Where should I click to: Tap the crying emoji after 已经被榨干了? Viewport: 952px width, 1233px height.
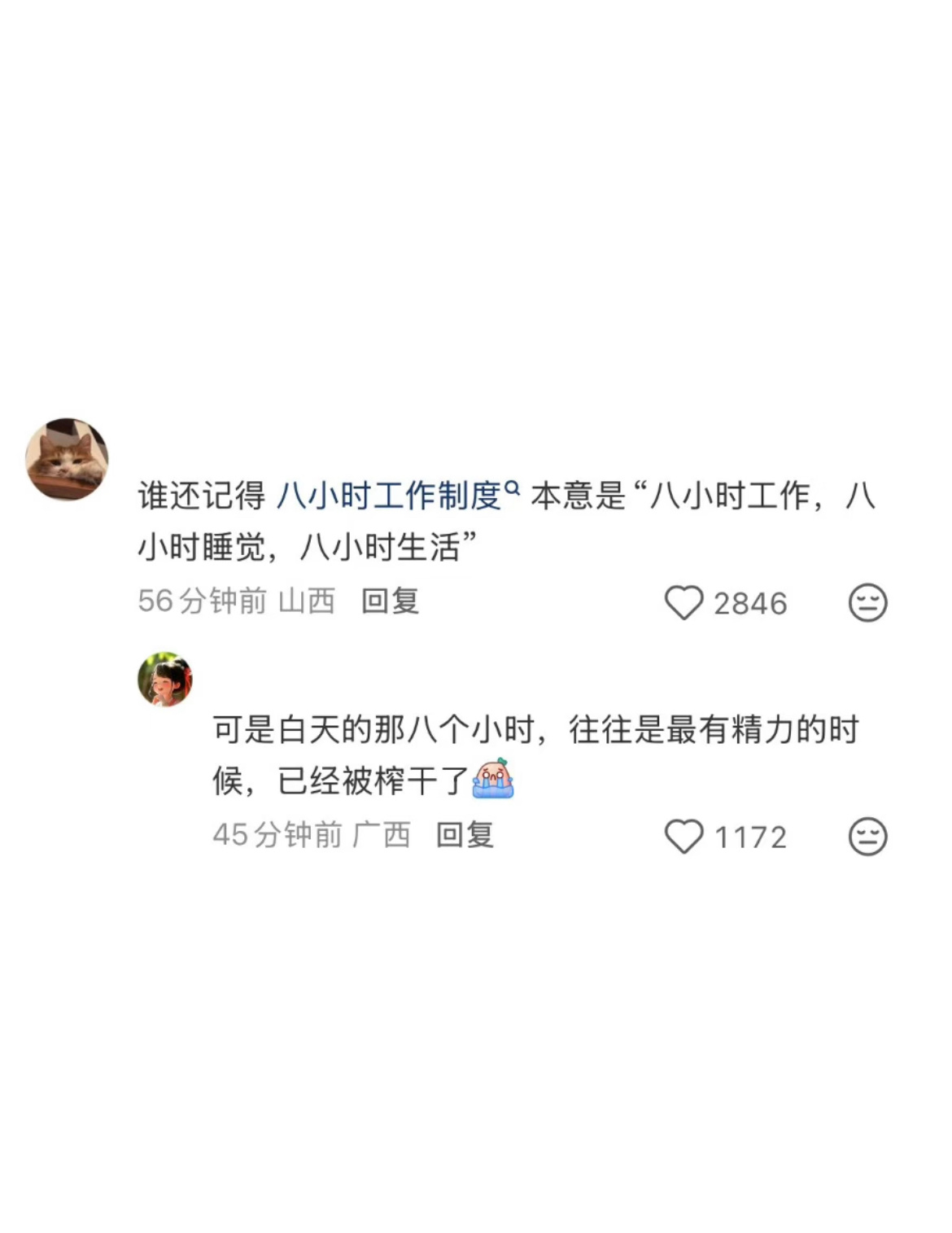coord(493,778)
